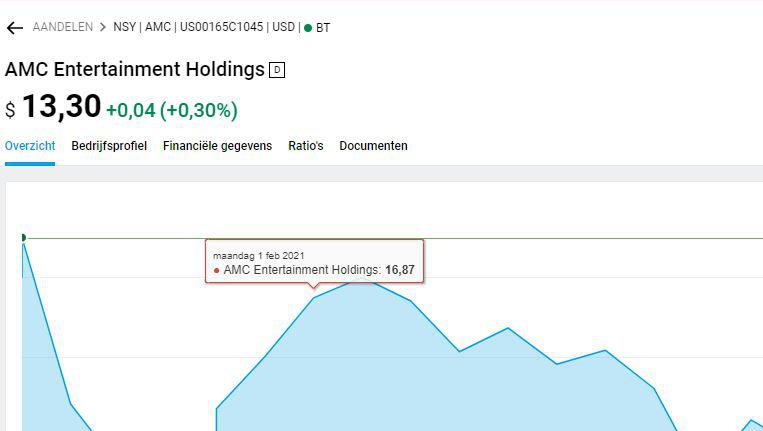Open the AANDELEN breadcrumb link
Screen dimensions: 763x431
click(62, 28)
